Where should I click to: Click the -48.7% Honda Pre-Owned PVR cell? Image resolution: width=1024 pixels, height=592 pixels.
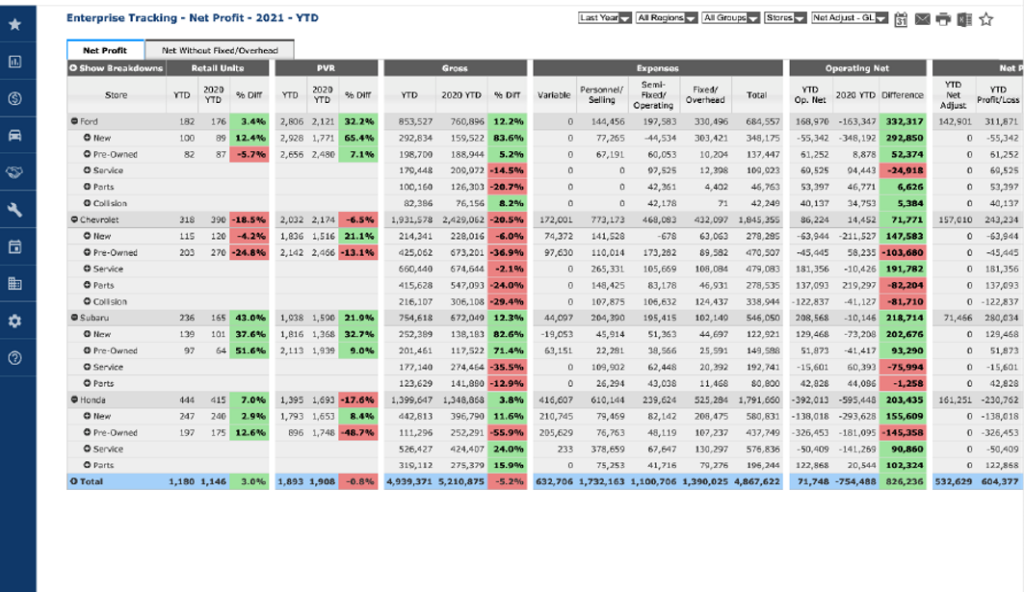[358, 433]
